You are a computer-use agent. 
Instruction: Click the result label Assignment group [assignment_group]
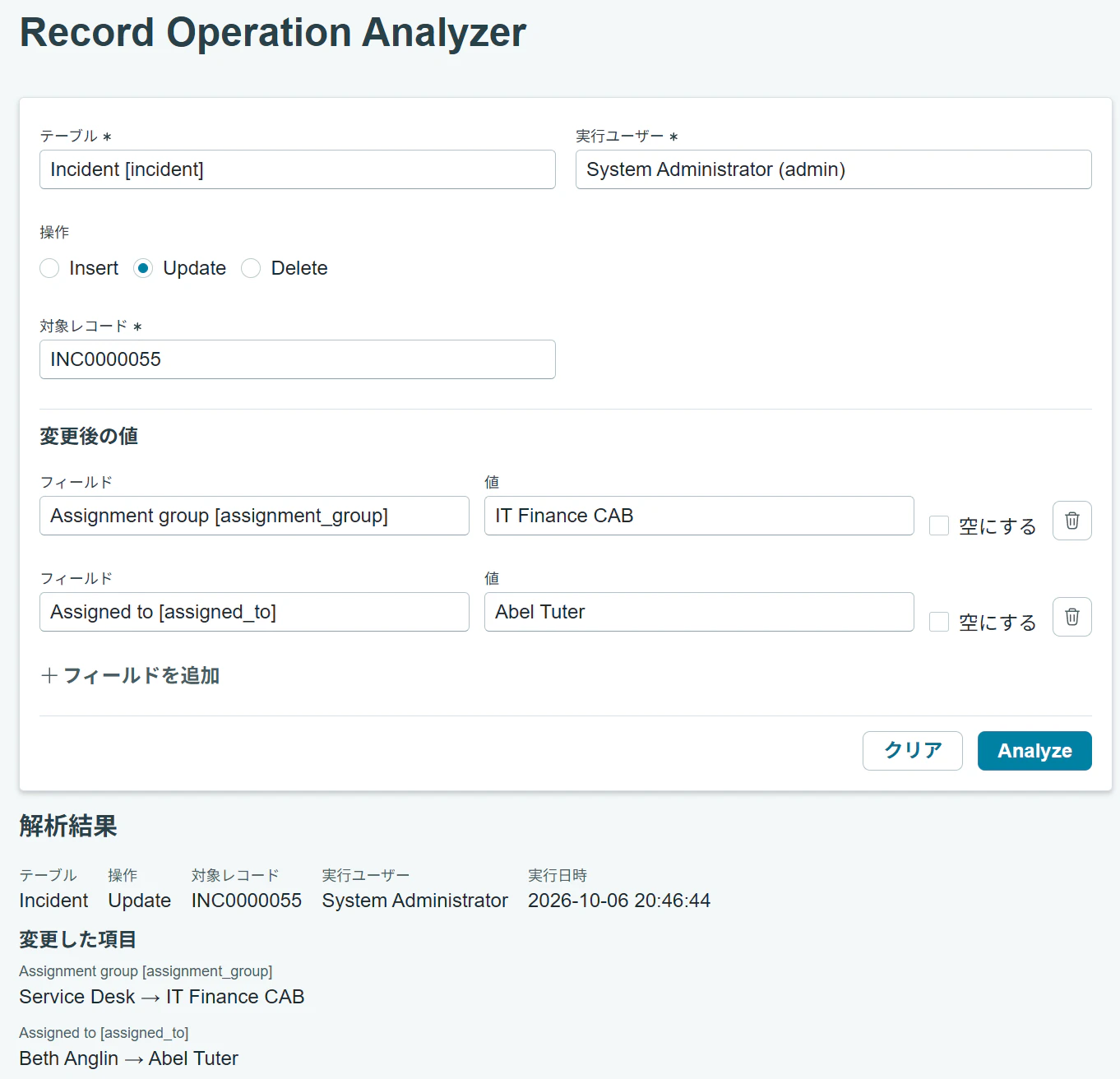[146, 971]
